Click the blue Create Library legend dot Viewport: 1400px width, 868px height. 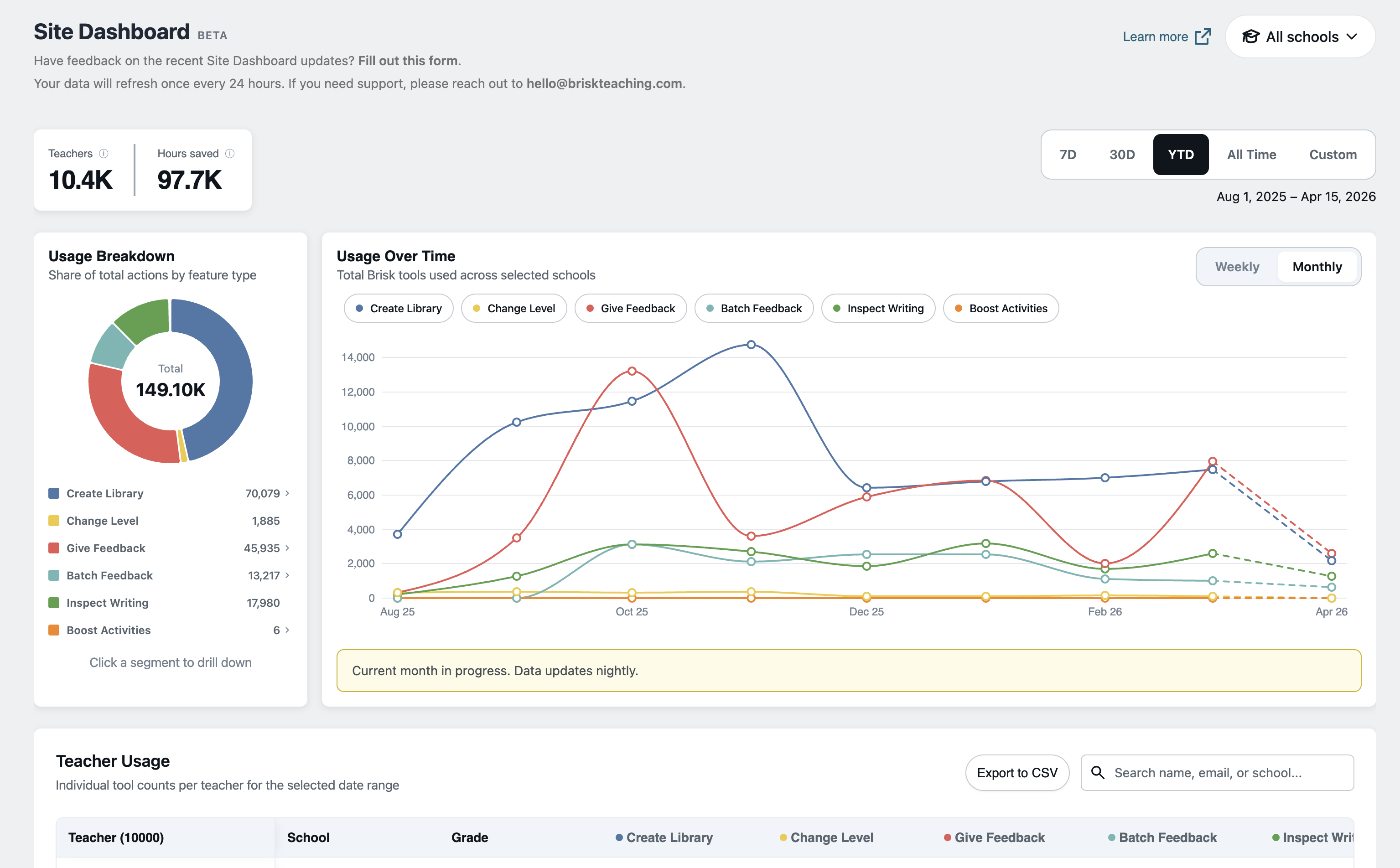[359, 308]
